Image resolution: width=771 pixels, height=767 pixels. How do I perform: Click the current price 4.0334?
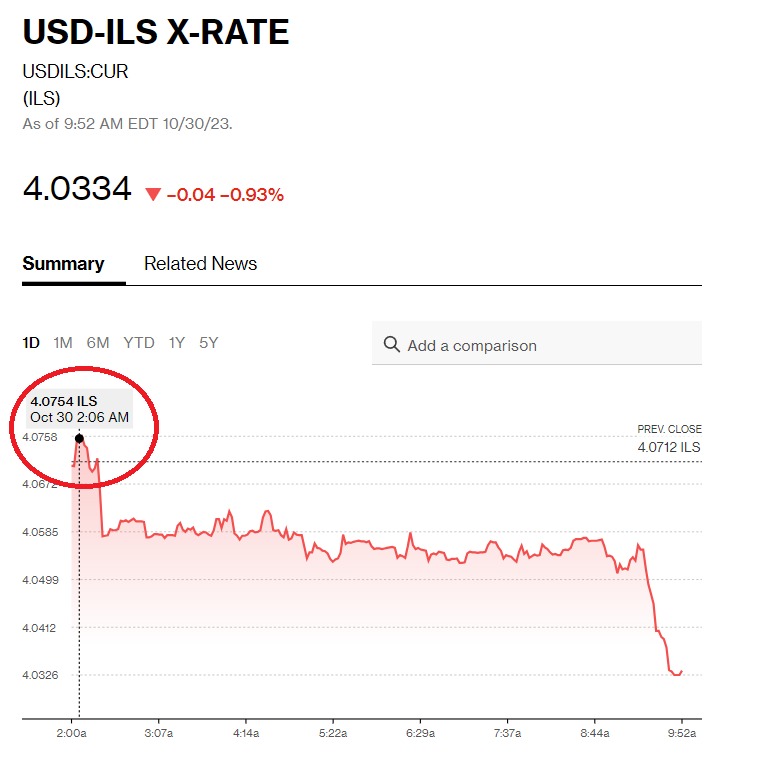pyautogui.click(x=77, y=188)
